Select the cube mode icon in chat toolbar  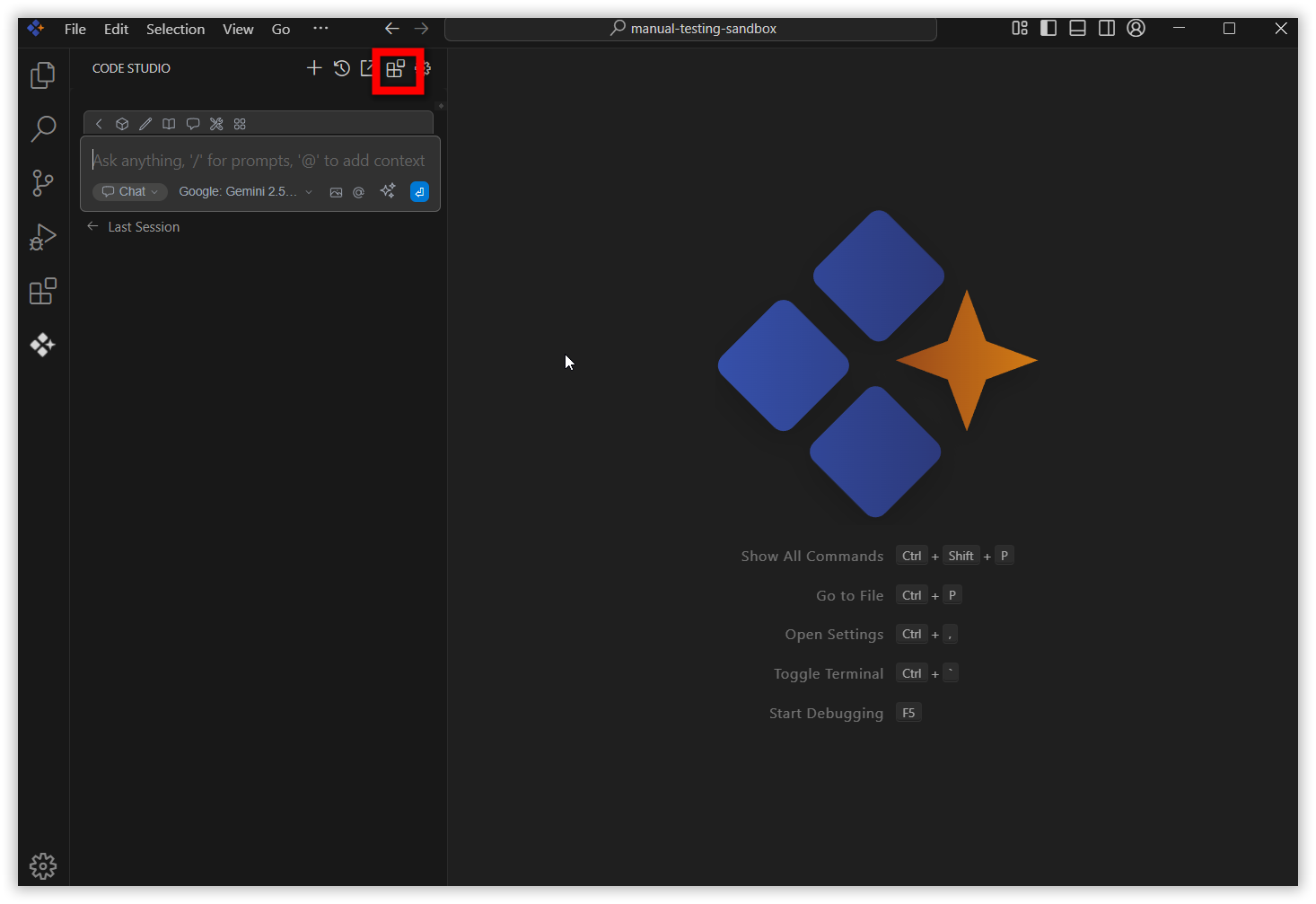click(x=122, y=124)
